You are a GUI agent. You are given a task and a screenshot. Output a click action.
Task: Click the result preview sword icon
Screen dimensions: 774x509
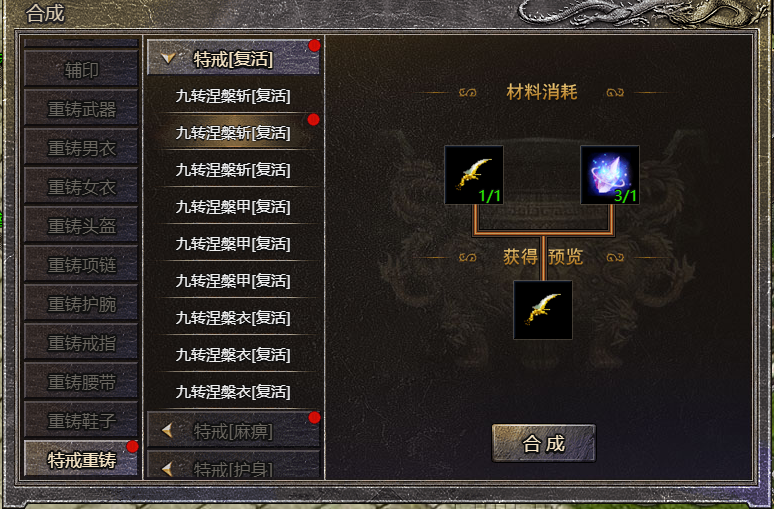[x=543, y=310]
